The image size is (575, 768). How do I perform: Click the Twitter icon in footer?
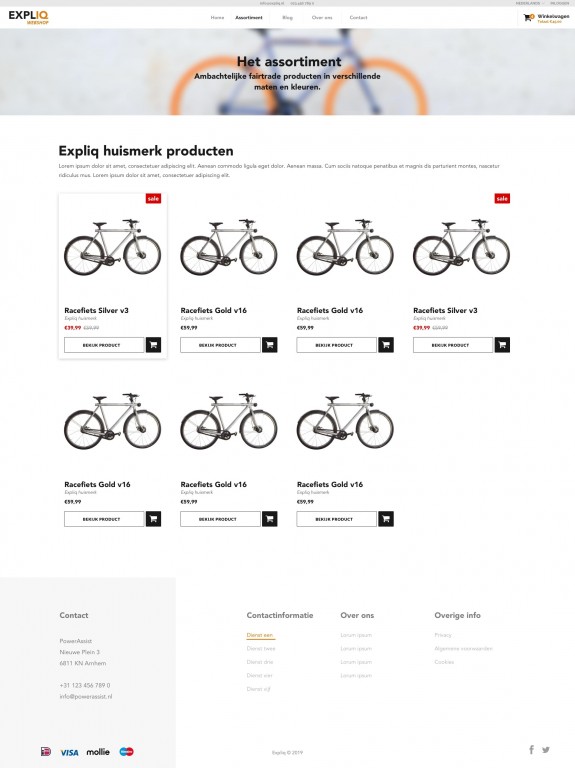pyautogui.click(x=546, y=749)
